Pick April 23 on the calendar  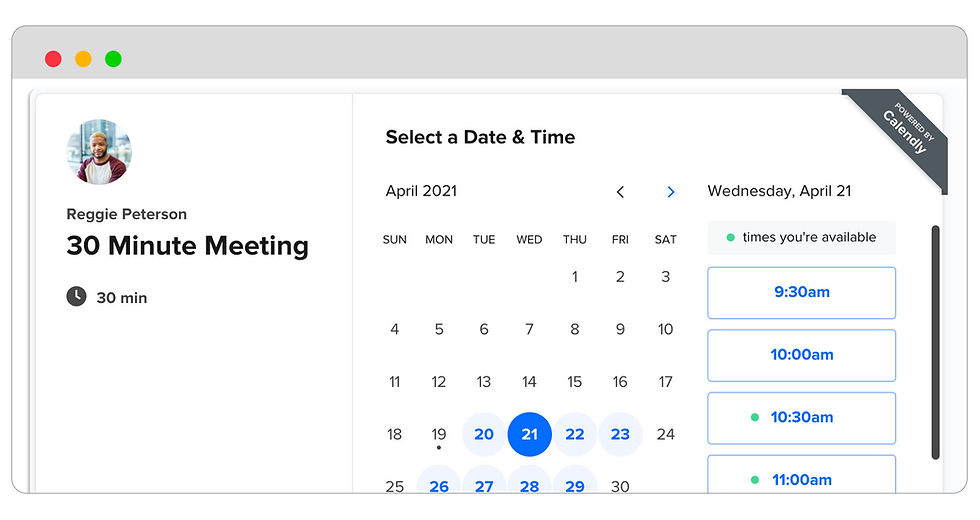(620, 434)
